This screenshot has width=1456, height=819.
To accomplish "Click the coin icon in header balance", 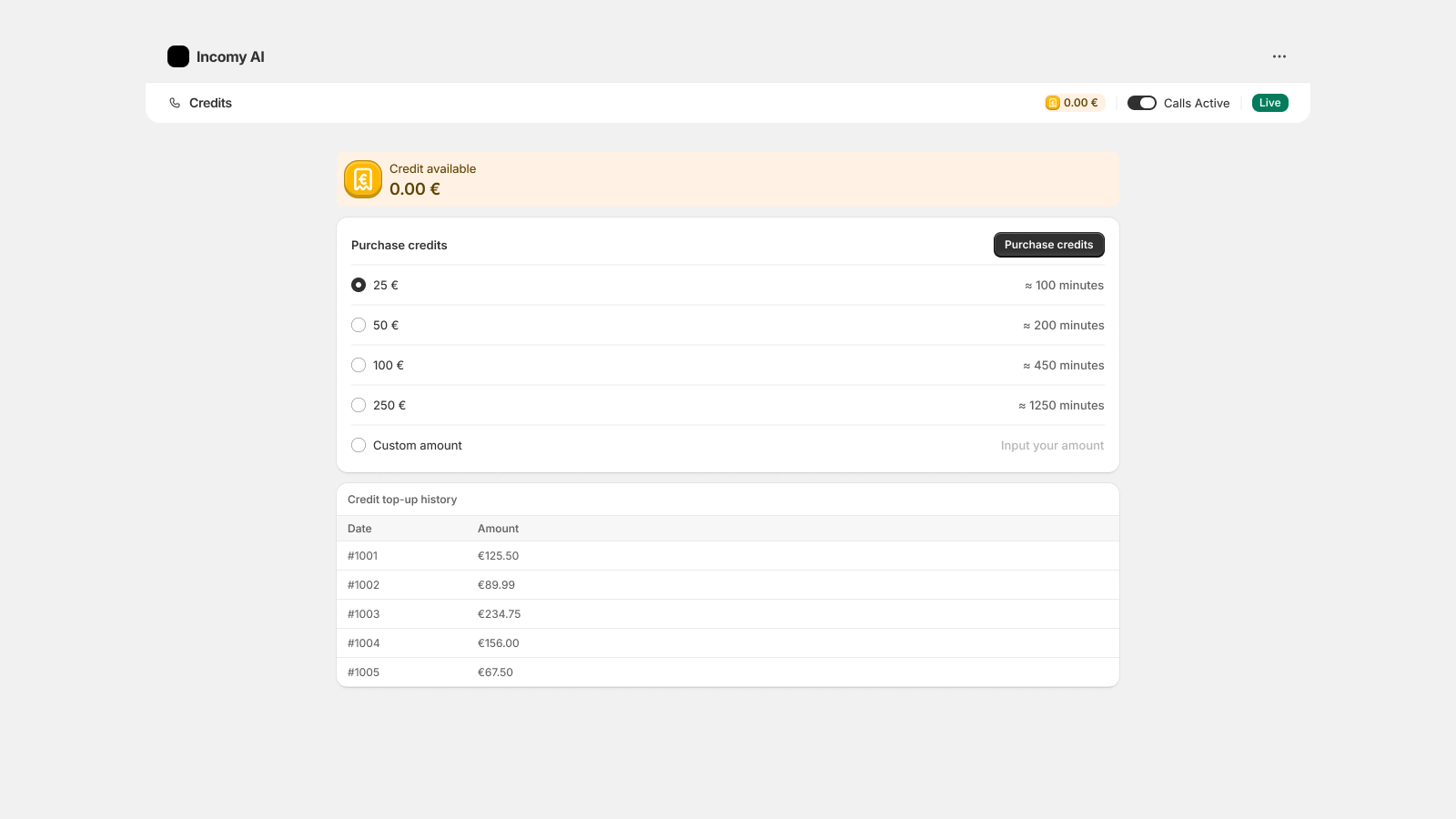I will (x=1053, y=103).
